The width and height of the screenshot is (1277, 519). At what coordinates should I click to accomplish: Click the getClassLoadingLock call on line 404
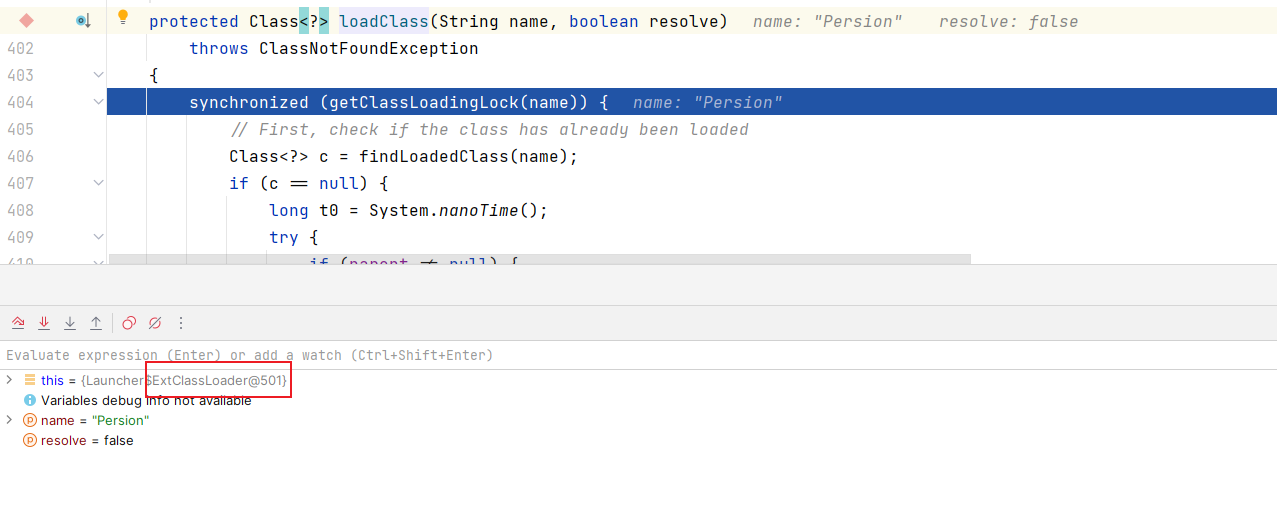(424, 102)
